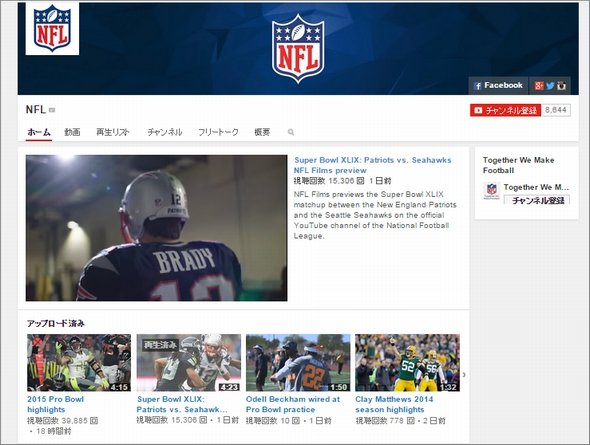This screenshot has width=590, height=445.
Task: Open the Google+ icon in banner
Action: [x=539, y=86]
